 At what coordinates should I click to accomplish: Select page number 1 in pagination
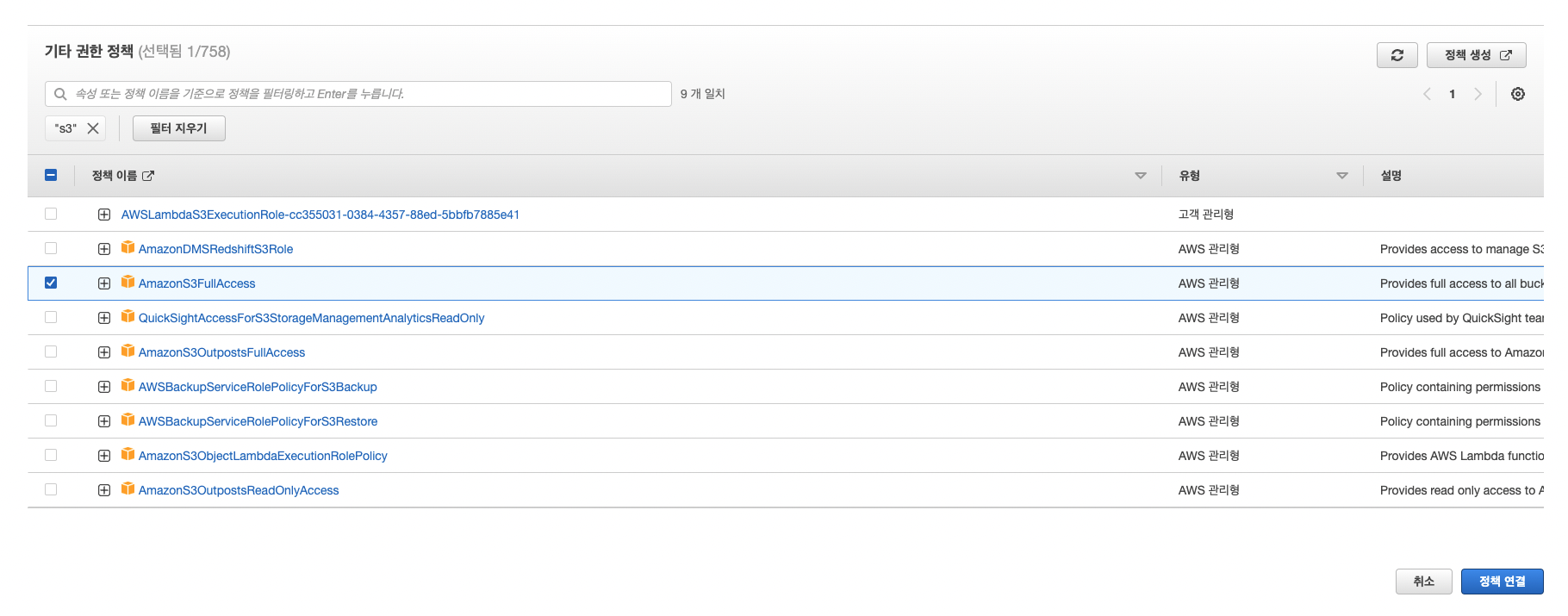[1453, 94]
